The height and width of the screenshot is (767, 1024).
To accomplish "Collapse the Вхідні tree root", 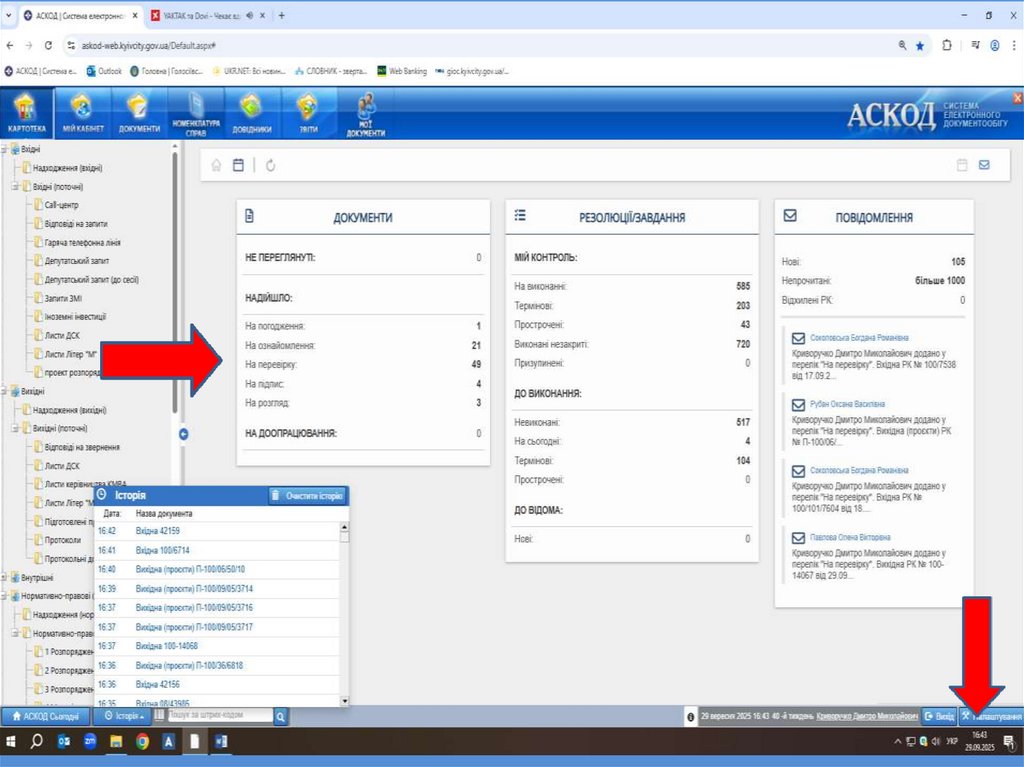I will point(5,149).
